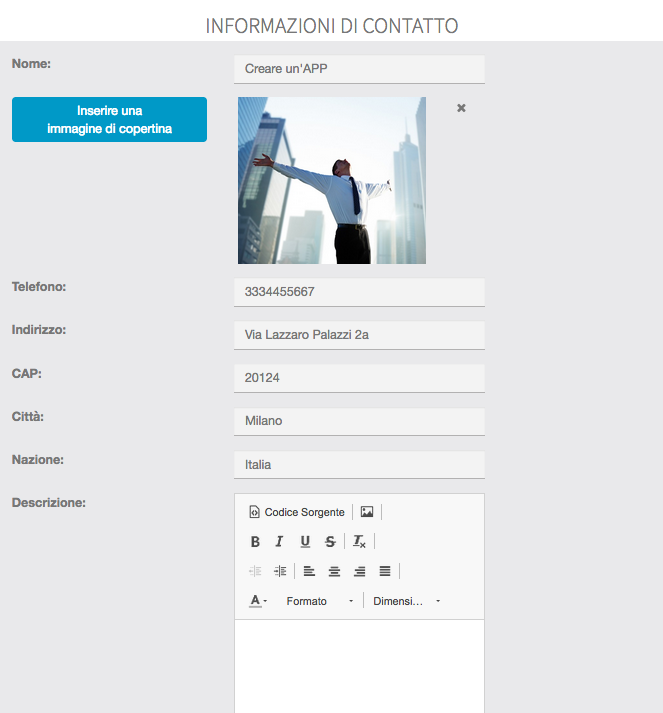Justify the text alignment

click(385, 571)
